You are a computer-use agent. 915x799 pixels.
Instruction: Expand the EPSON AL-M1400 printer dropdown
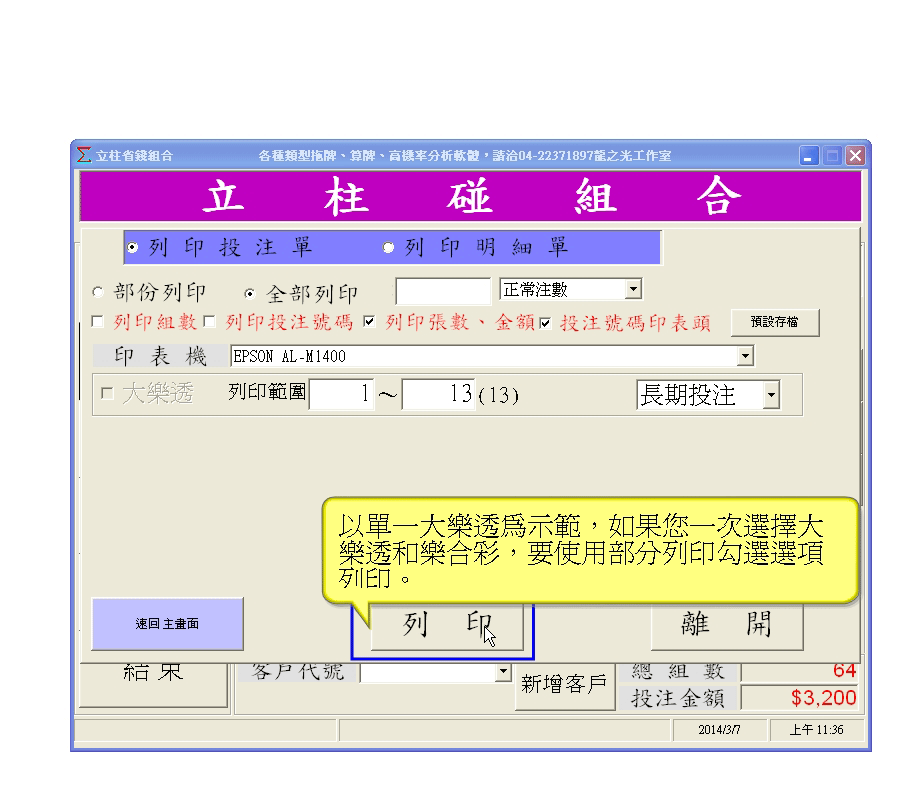[745, 355]
